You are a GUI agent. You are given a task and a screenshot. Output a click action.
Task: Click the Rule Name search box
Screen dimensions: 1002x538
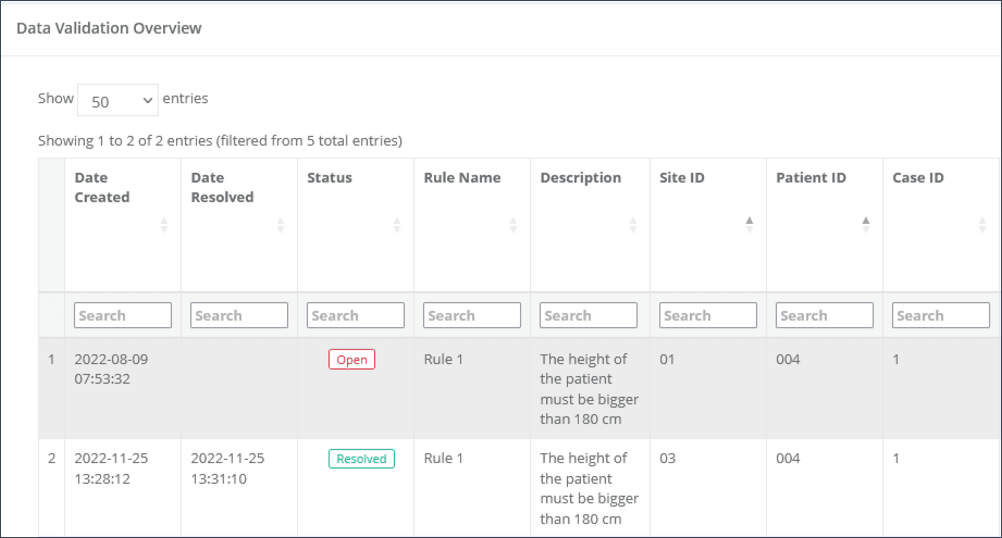tap(472, 315)
